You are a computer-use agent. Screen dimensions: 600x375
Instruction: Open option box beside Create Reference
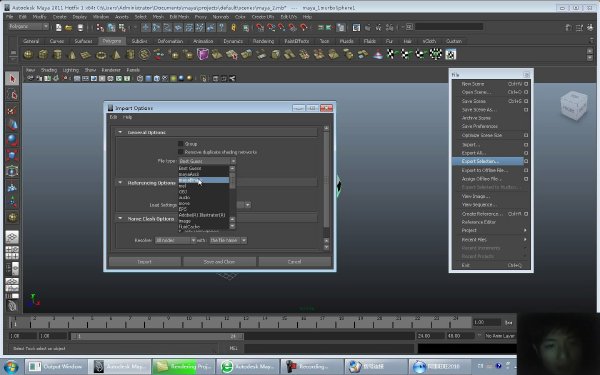pos(526,214)
